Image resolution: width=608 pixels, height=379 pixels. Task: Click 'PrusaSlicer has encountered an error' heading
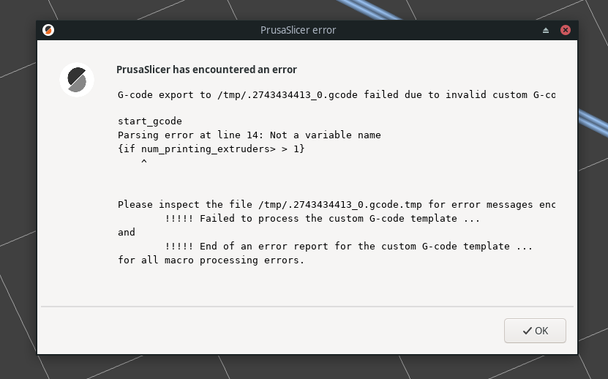[207, 69]
